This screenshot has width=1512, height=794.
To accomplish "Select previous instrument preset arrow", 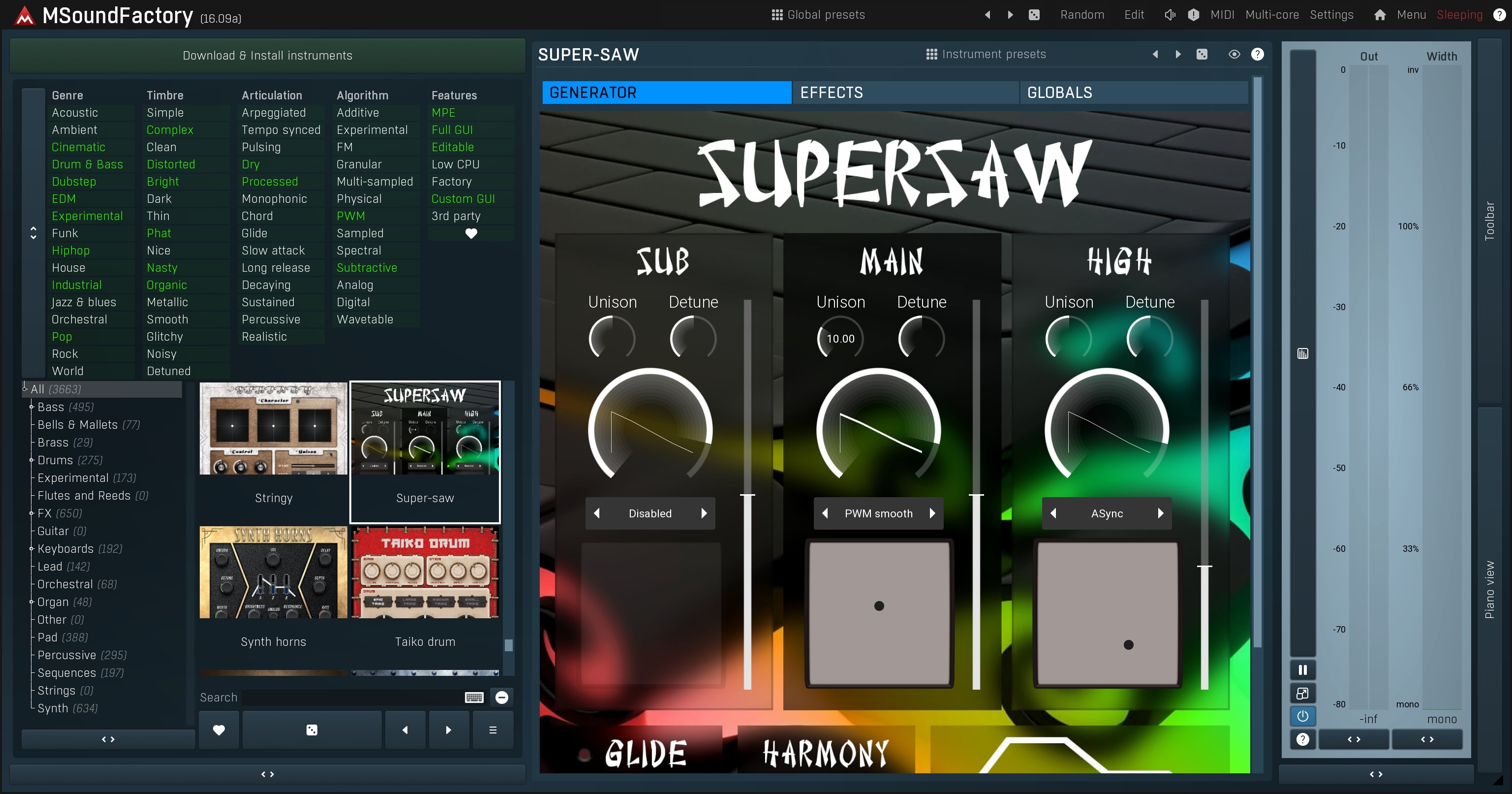I will tap(1155, 54).
